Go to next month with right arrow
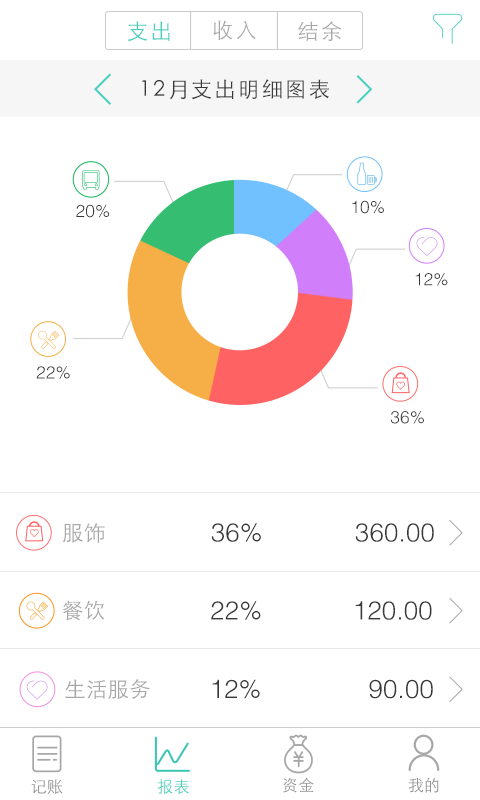The height and width of the screenshot is (800, 480). click(364, 89)
